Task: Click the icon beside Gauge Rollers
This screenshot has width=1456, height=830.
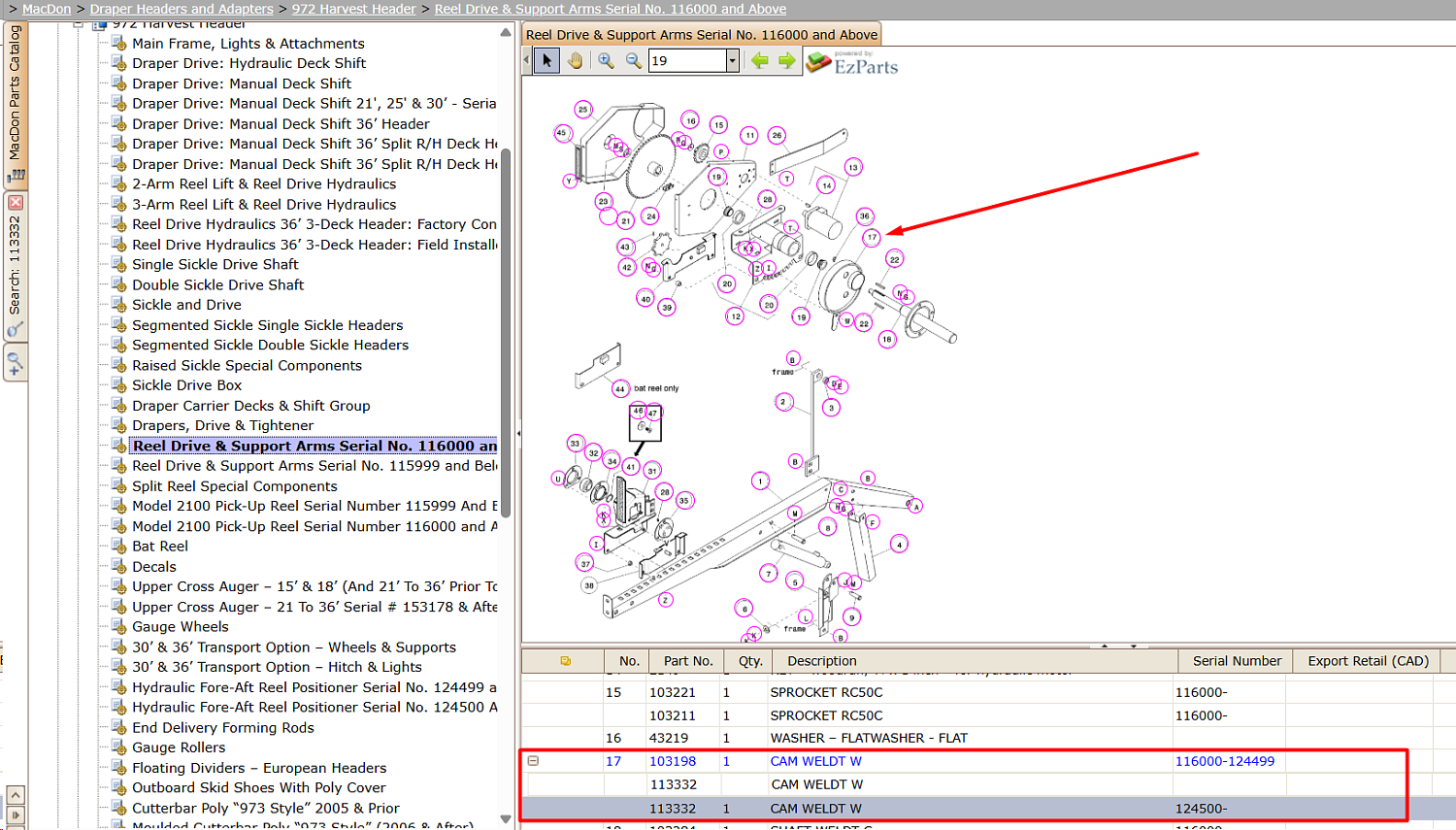Action: point(118,747)
